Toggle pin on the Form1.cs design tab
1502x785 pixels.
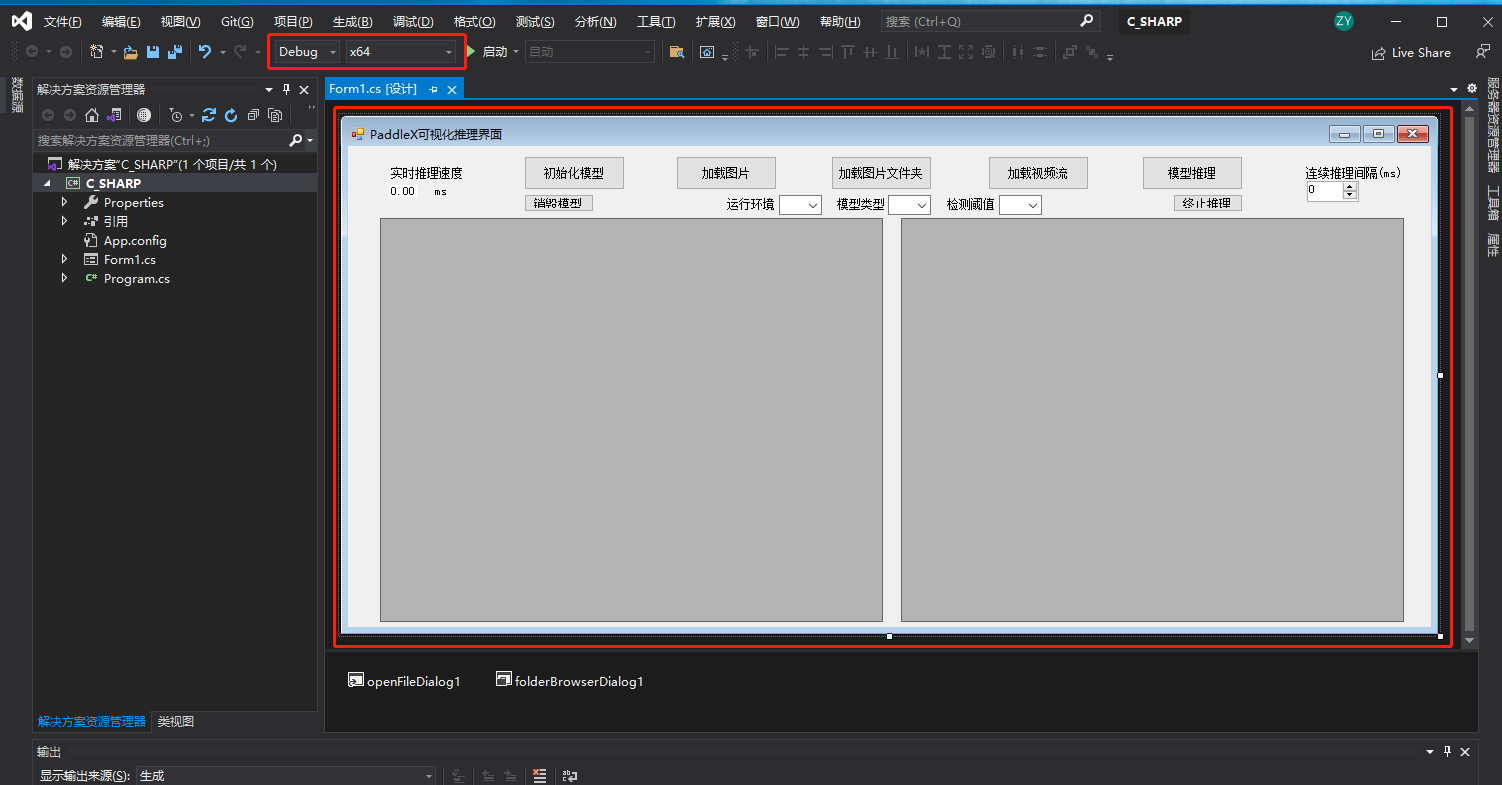pyautogui.click(x=434, y=90)
